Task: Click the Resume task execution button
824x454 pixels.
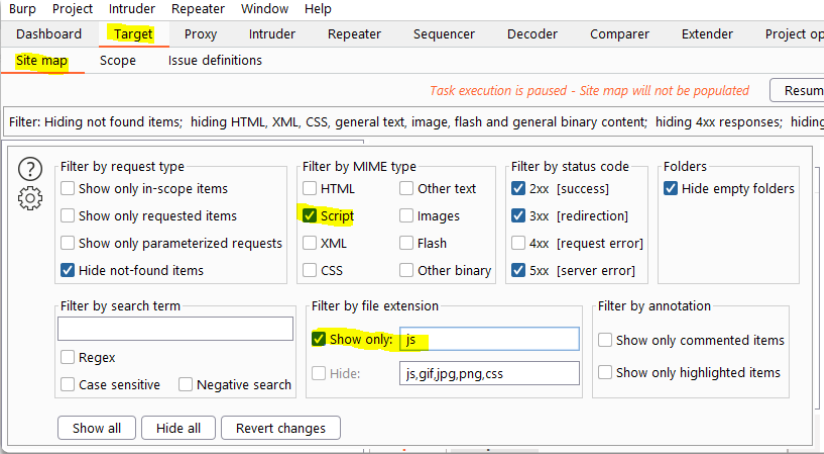Action: [x=797, y=90]
